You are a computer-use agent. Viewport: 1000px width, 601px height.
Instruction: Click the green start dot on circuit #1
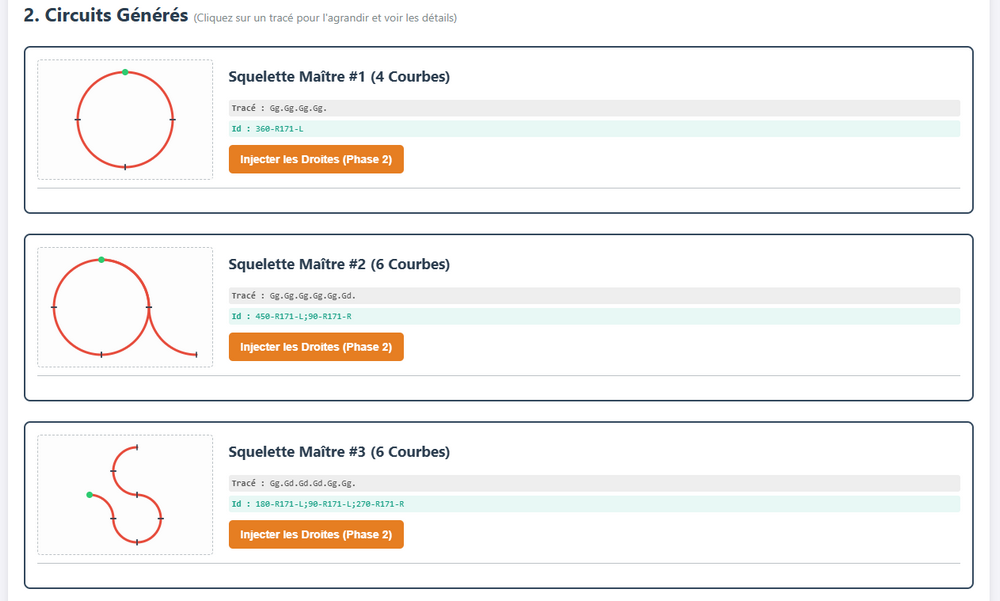pos(125,72)
